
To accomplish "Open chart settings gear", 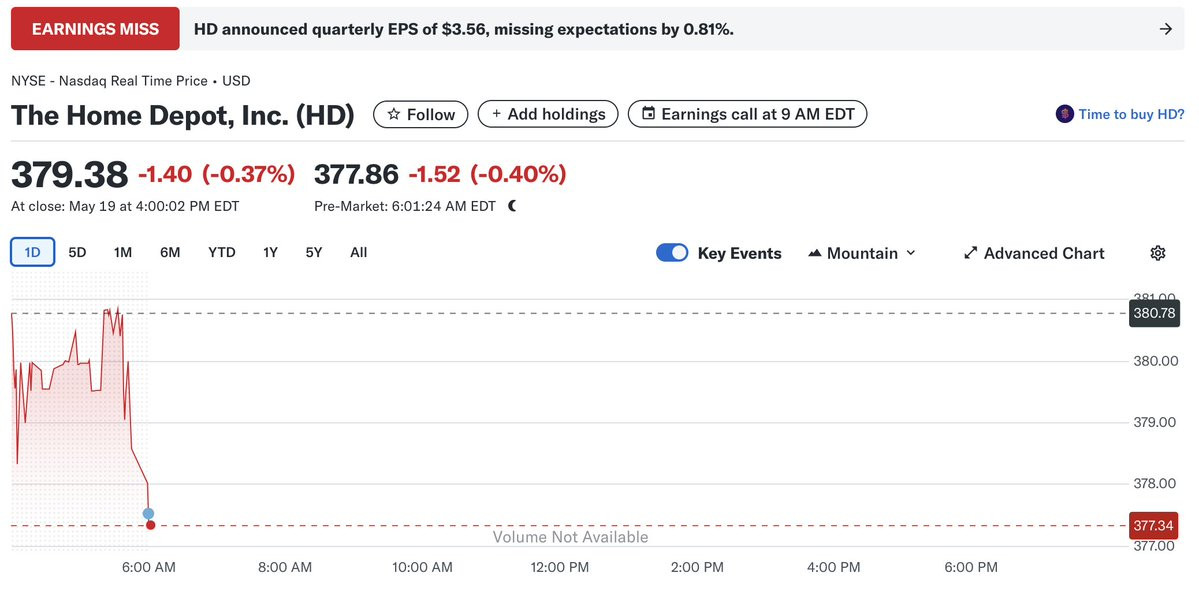I will 1158,253.
